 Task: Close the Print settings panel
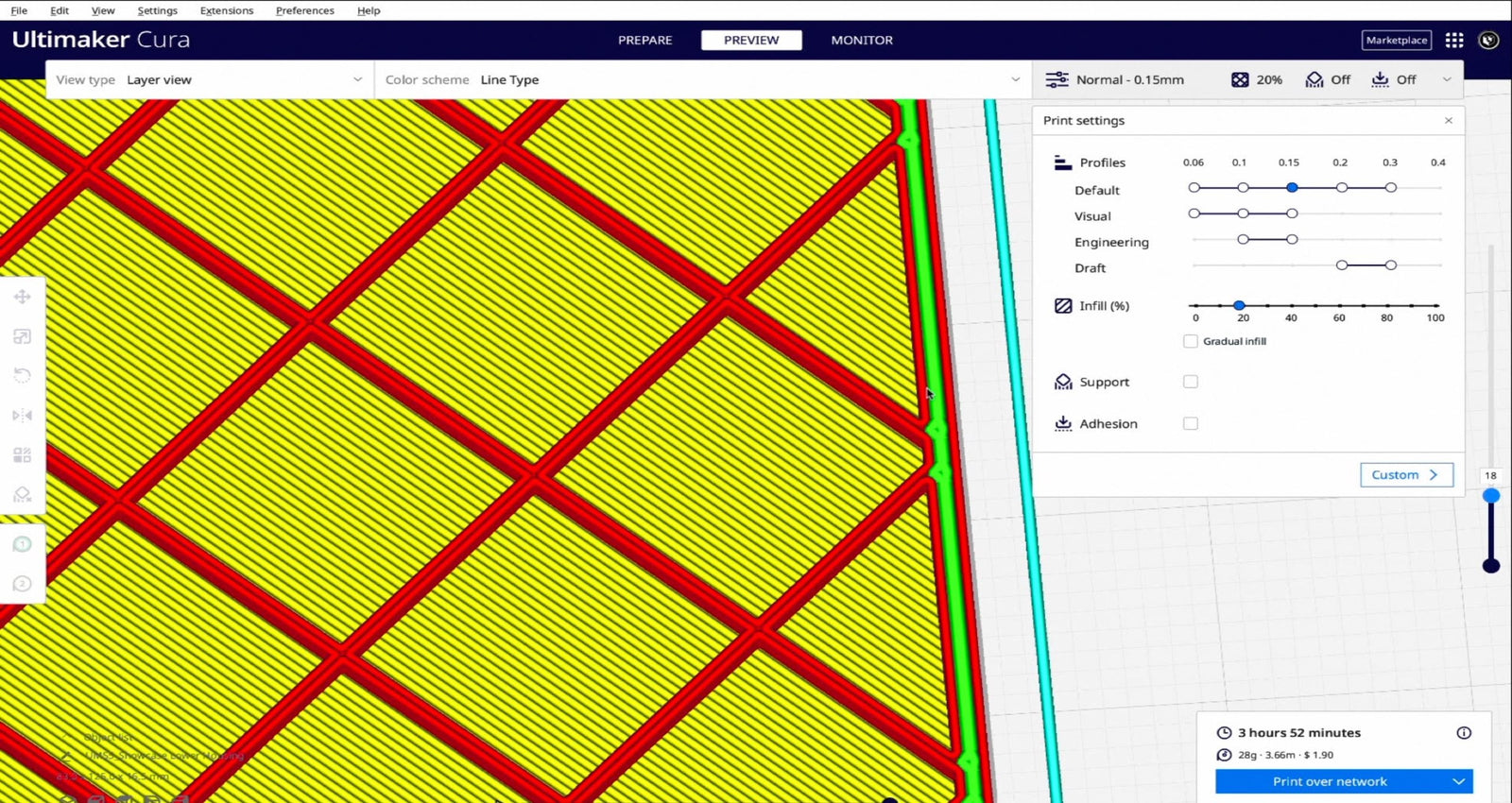(x=1449, y=121)
